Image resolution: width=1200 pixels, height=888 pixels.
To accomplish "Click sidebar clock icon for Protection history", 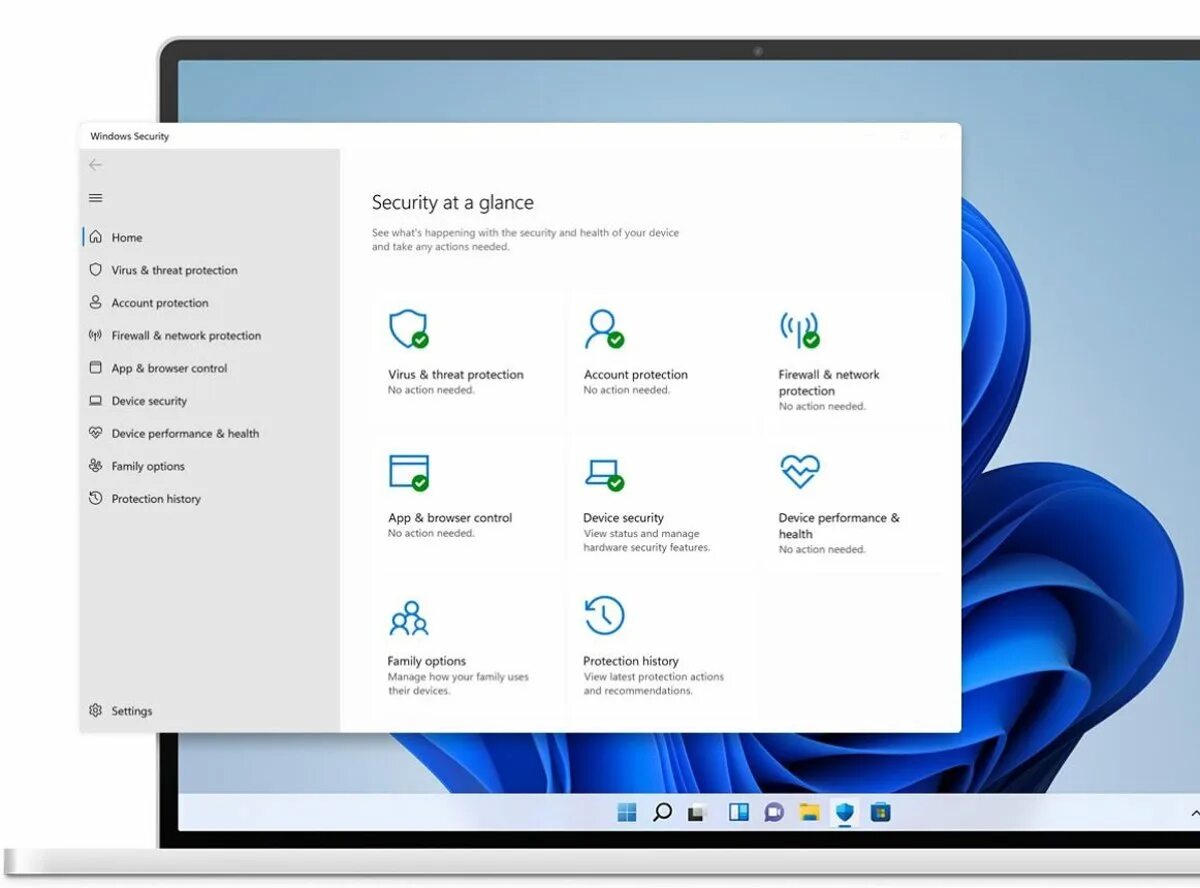I will point(95,498).
